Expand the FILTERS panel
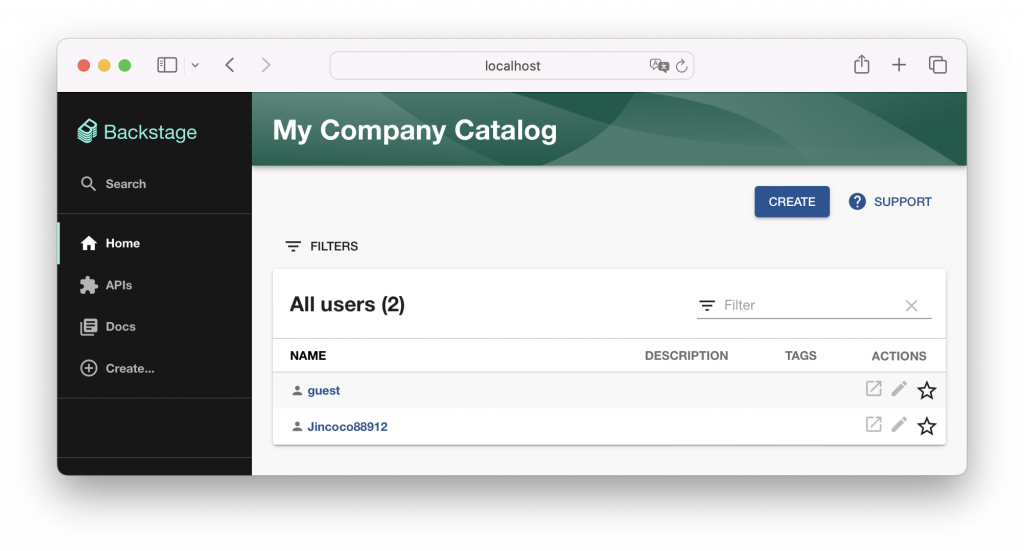The image size is (1024, 551). tap(322, 246)
